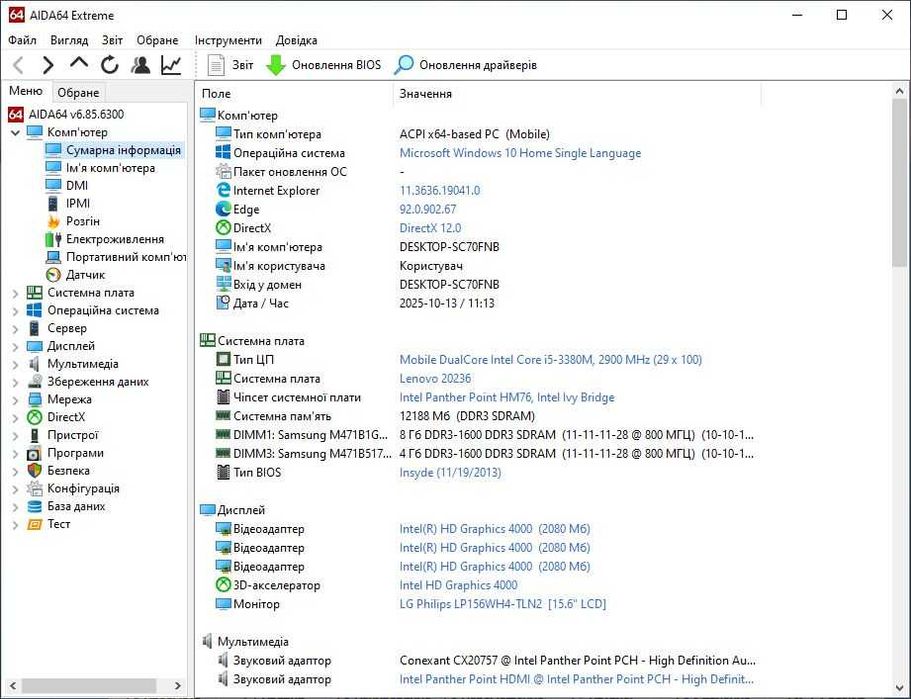Viewport: 911px width, 699px height.
Task: Expand the Збереження даних tree node
Action: click(16, 382)
